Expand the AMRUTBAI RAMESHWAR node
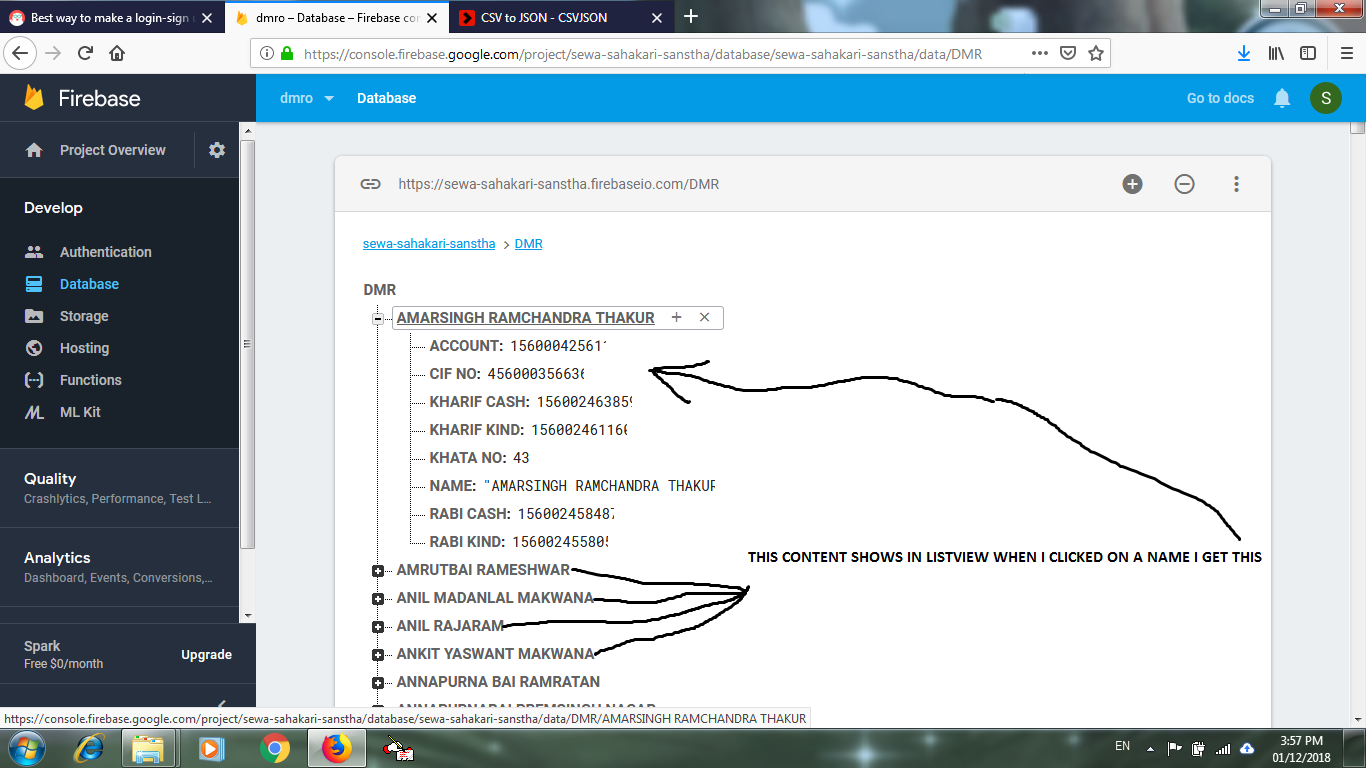This screenshot has width=1366, height=768. [x=378, y=571]
